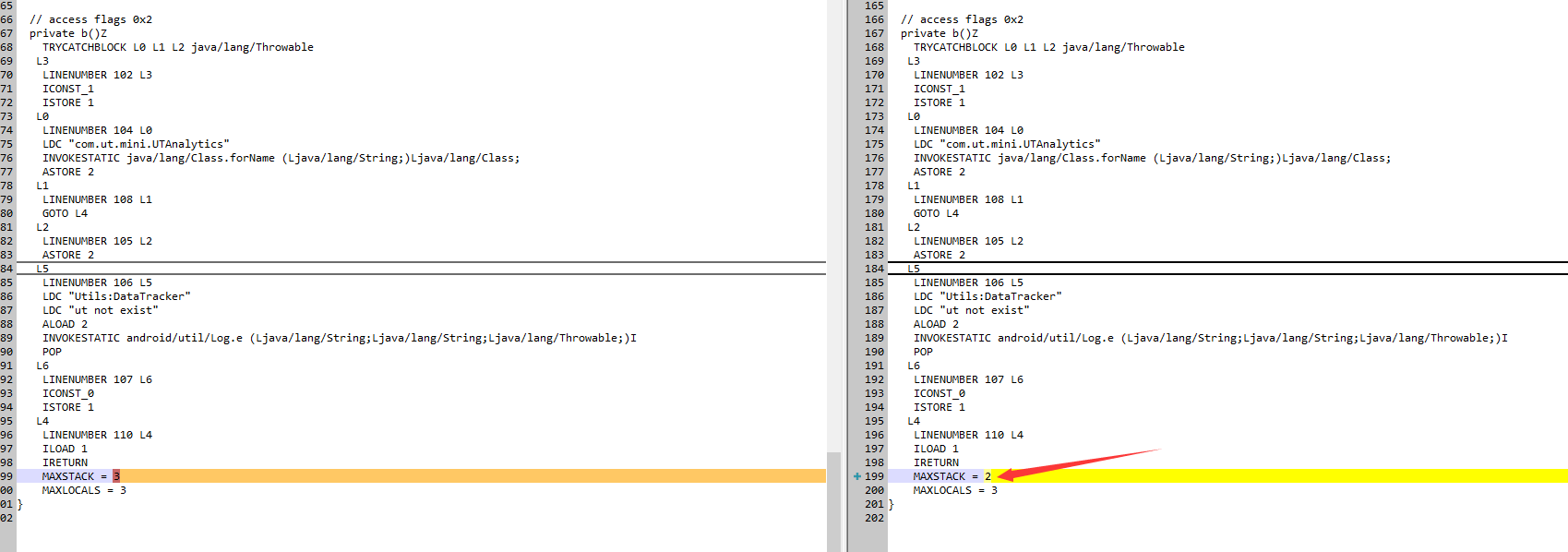Select '// access flags 0x2' comment in right pane
Image resolution: width=1568 pixels, height=552 pixels.
point(962,19)
